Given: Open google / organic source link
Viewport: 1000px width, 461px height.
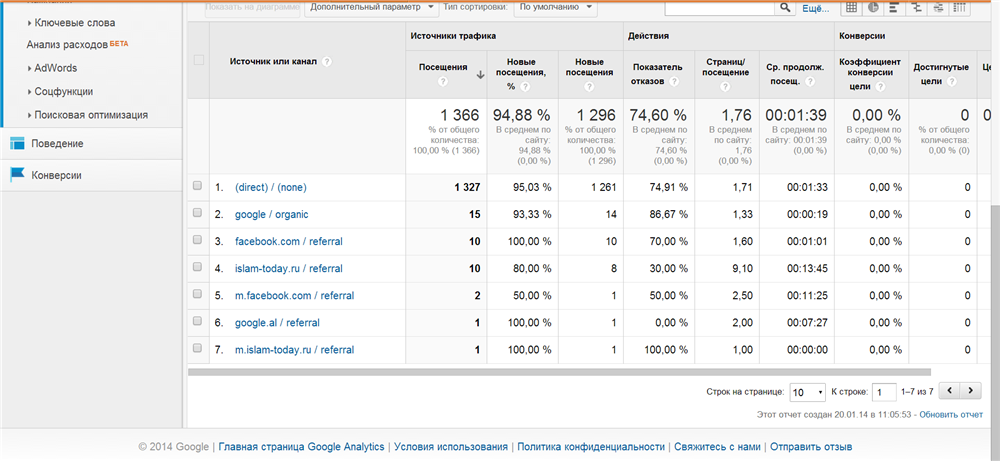Looking at the screenshot, I should 272,215.
